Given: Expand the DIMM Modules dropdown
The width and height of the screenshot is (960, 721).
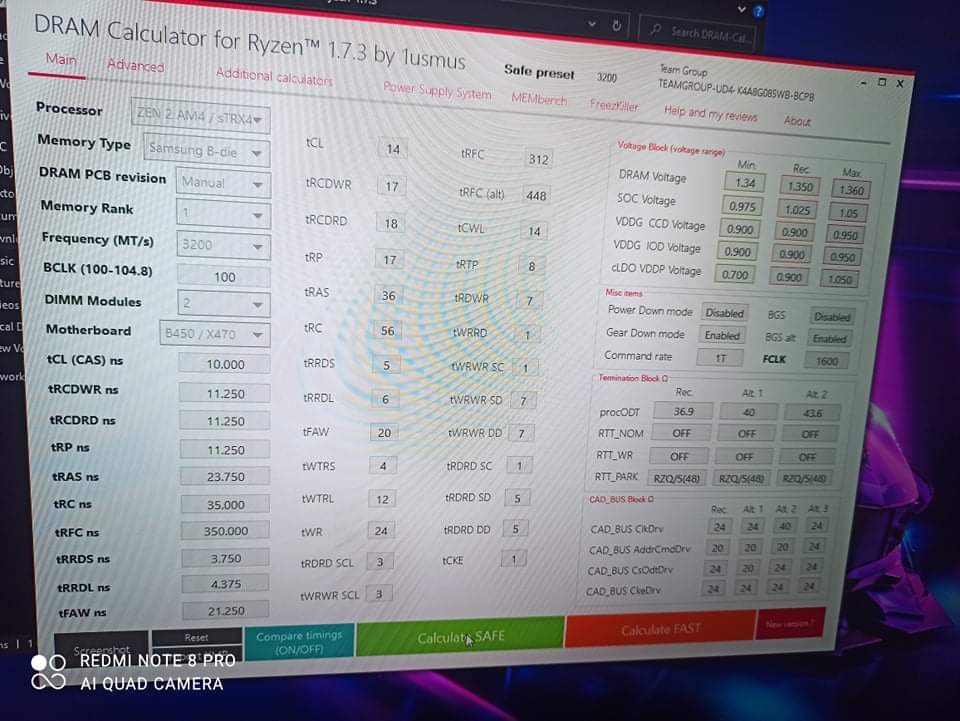Looking at the screenshot, I should [224, 303].
